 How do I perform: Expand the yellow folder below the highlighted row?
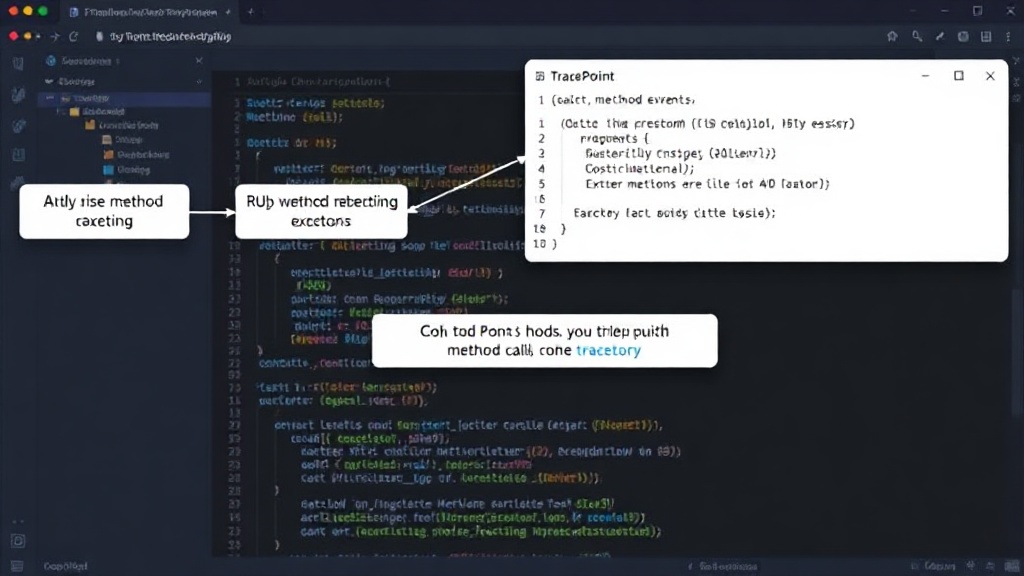pos(60,112)
